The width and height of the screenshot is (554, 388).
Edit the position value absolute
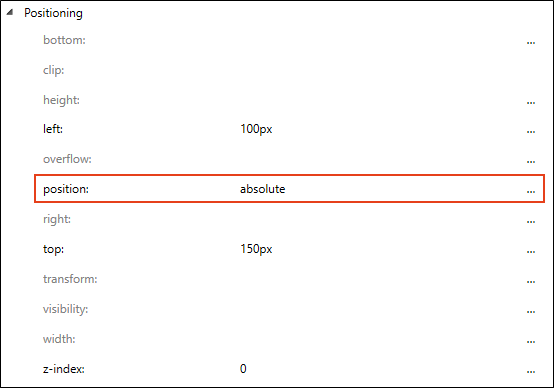[x=263, y=189]
